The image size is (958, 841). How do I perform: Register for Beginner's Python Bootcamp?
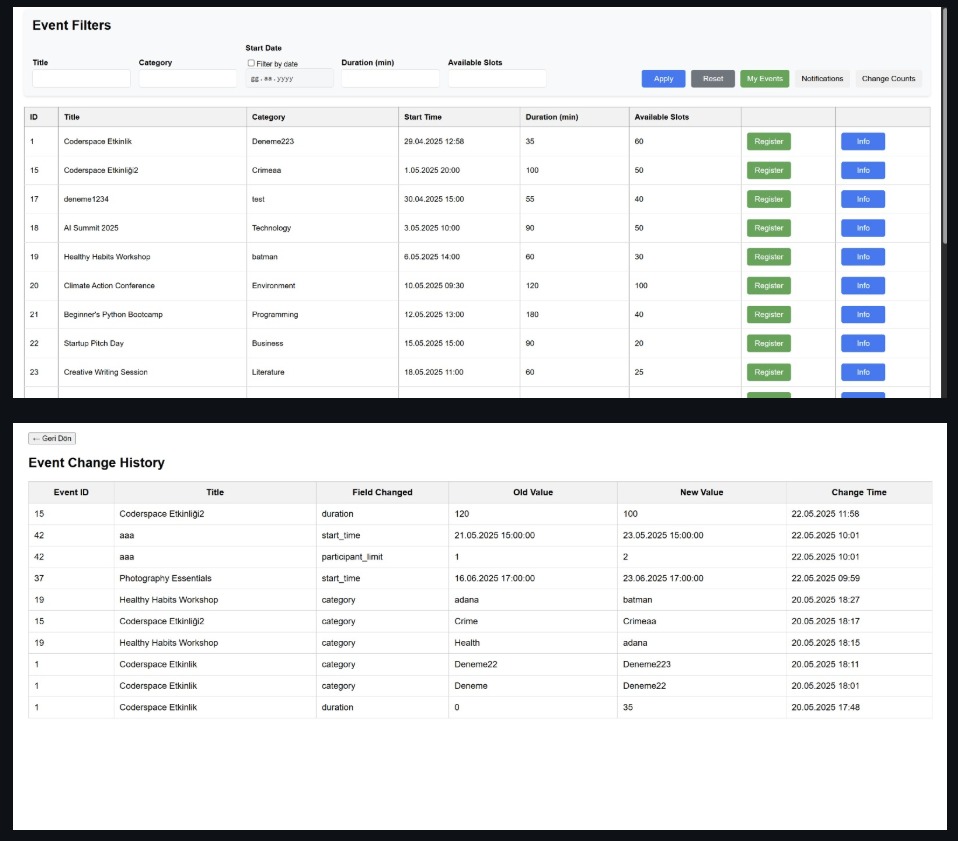[768, 314]
